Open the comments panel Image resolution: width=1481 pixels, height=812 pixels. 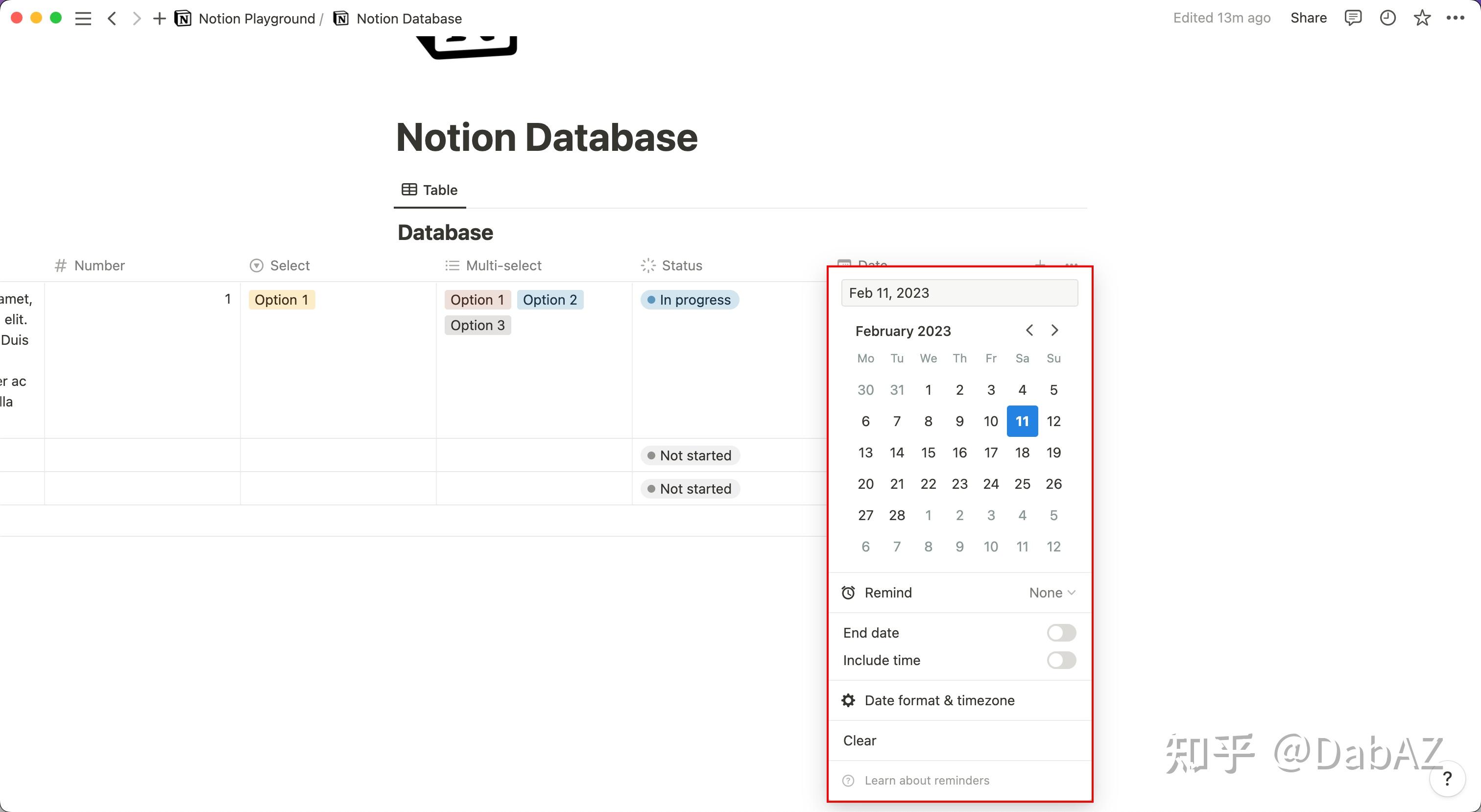point(1353,18)
